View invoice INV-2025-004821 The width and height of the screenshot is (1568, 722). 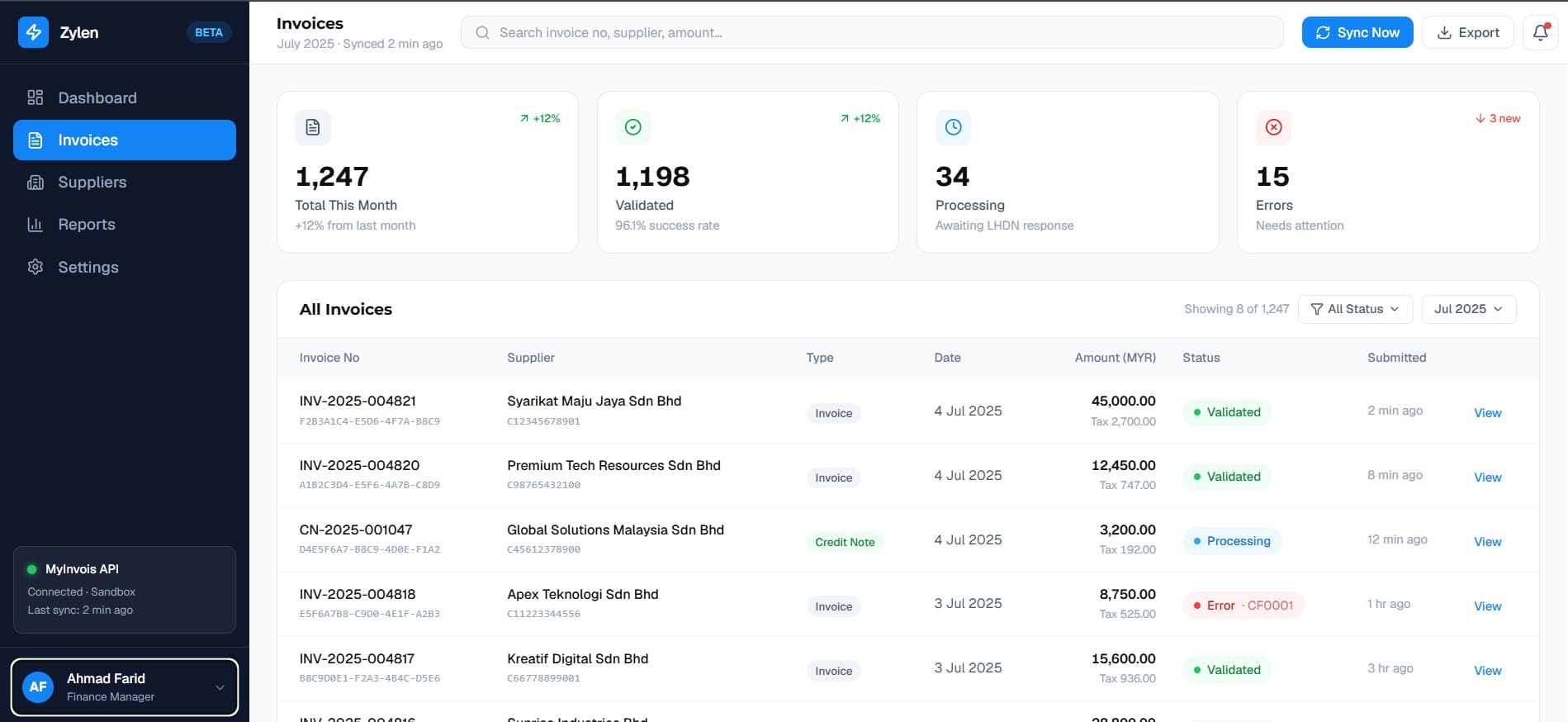[x=1488, y=413]
